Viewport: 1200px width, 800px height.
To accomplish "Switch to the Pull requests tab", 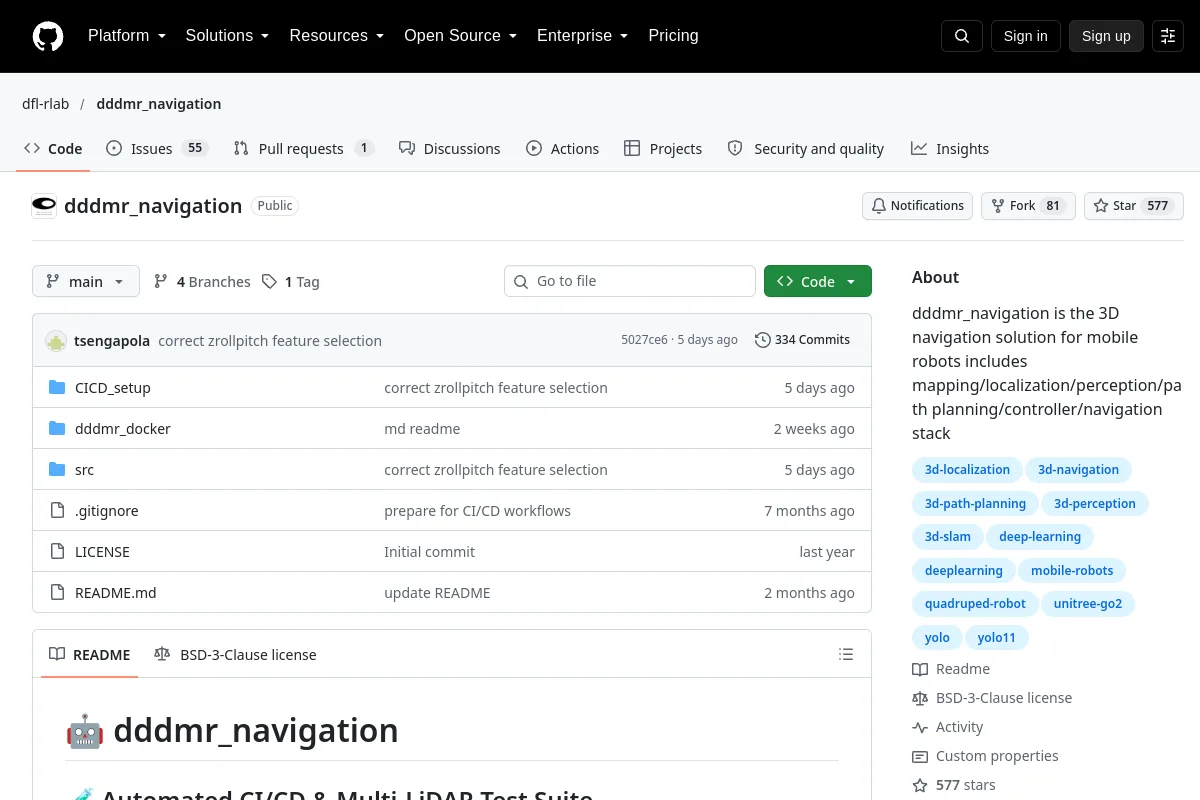I will click(x=304, y=149).
